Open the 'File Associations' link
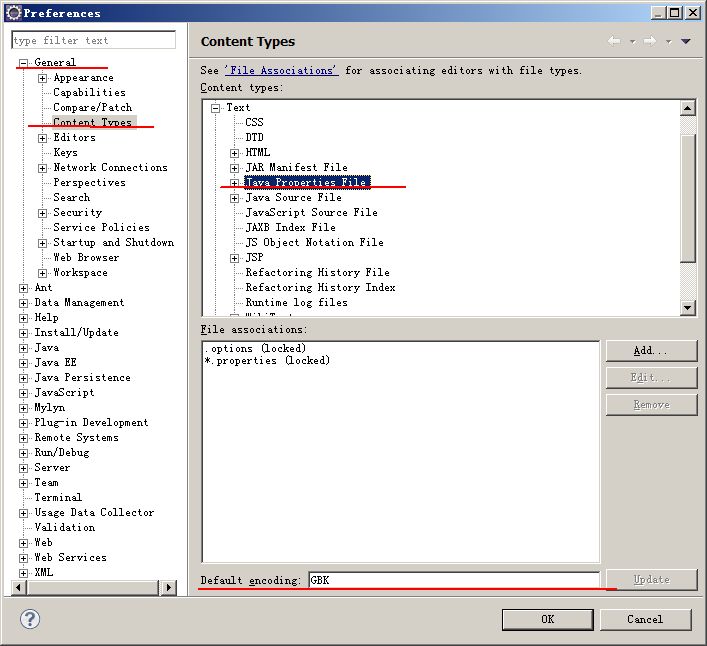Viewport: 707px width, 646px height. tap(281, 71)
